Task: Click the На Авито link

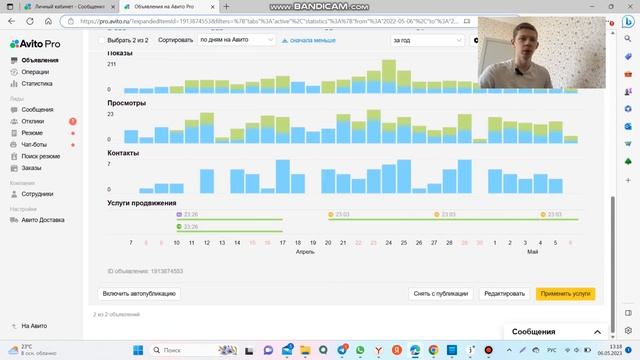Action: 34,326
